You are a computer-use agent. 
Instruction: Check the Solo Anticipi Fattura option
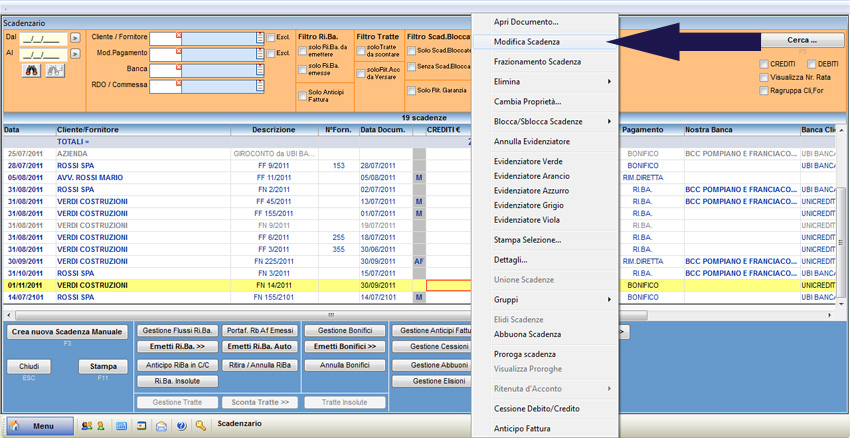coord(303,96)
